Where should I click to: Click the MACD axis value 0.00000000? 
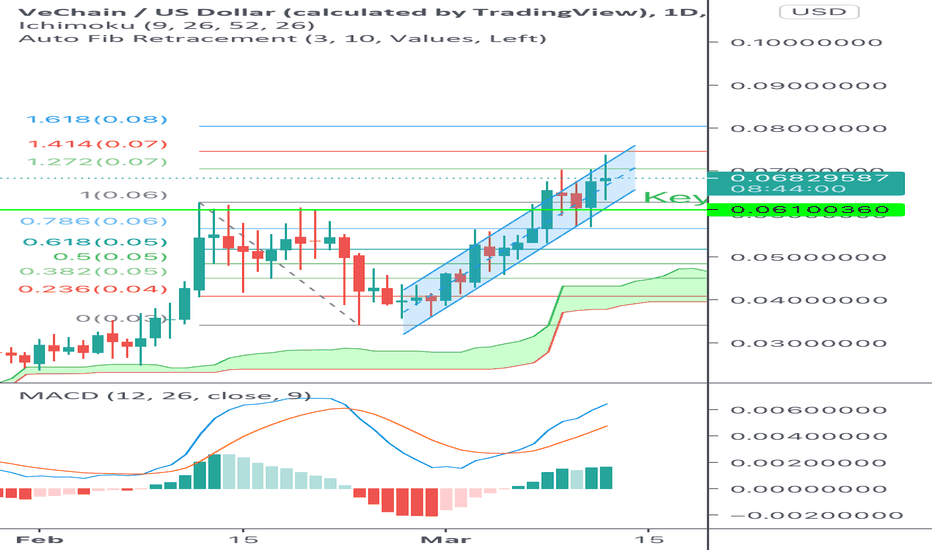tap(808, 489)
